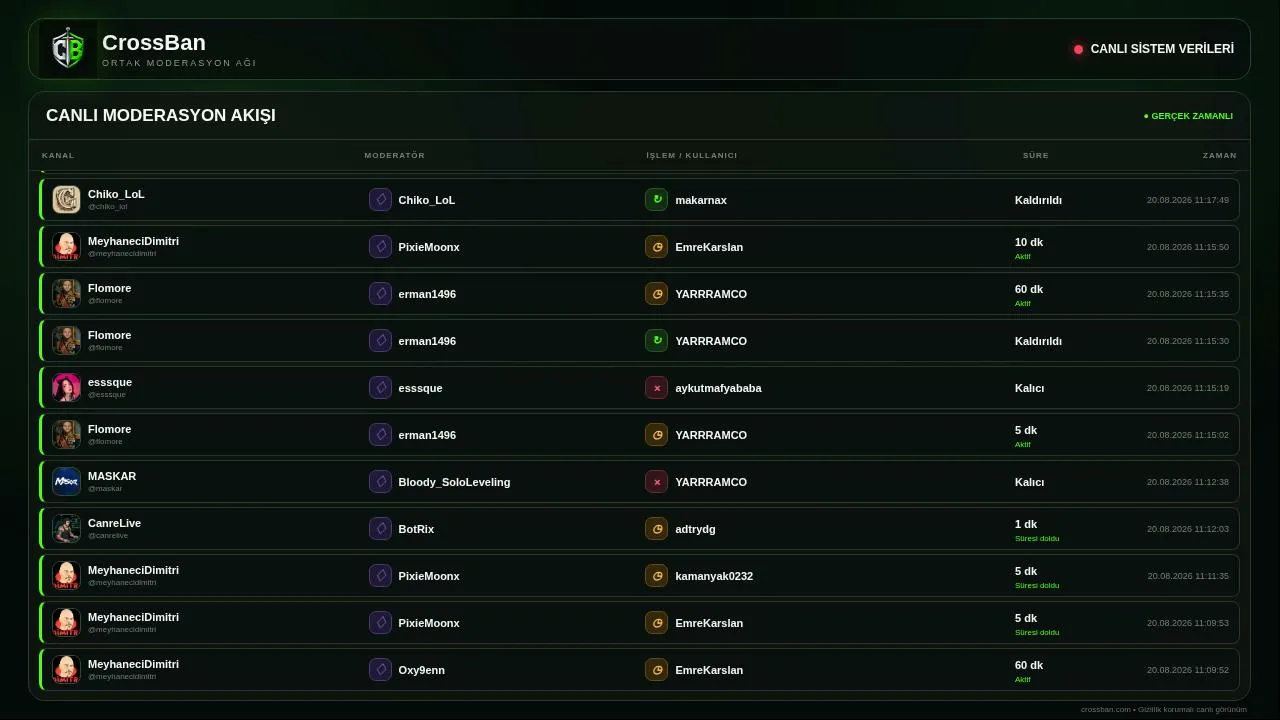Open the MASKAR channel avatar

click(x=66, y=482)
